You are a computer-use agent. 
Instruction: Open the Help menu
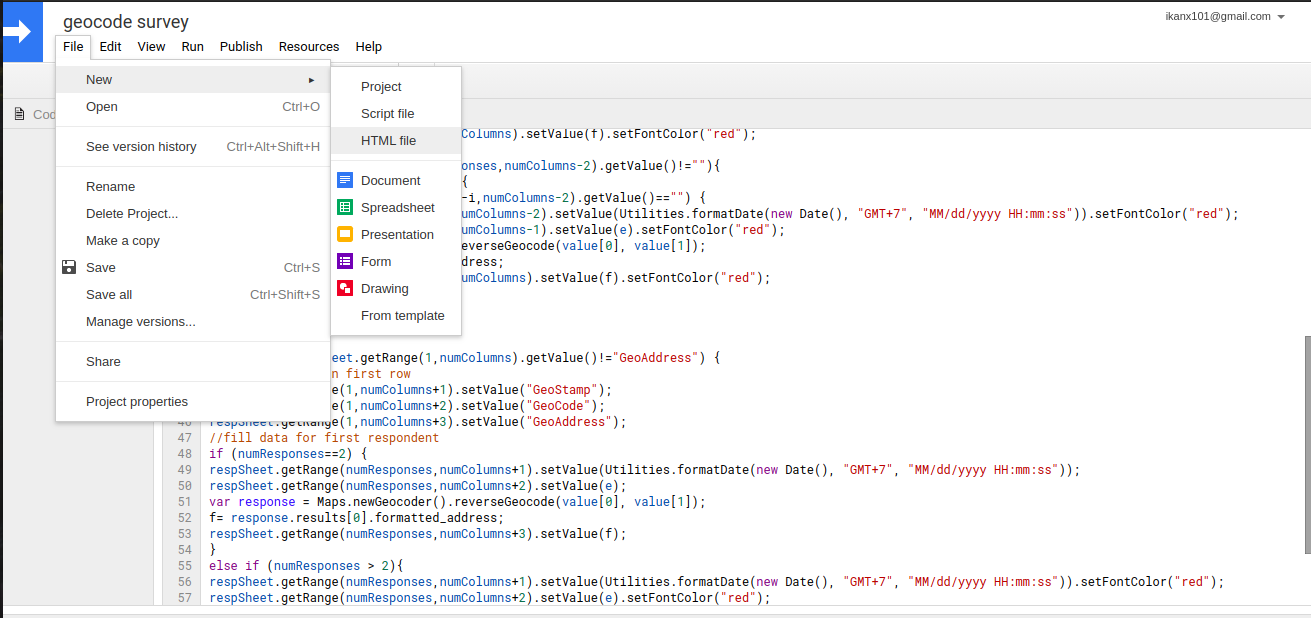(369, 46)
